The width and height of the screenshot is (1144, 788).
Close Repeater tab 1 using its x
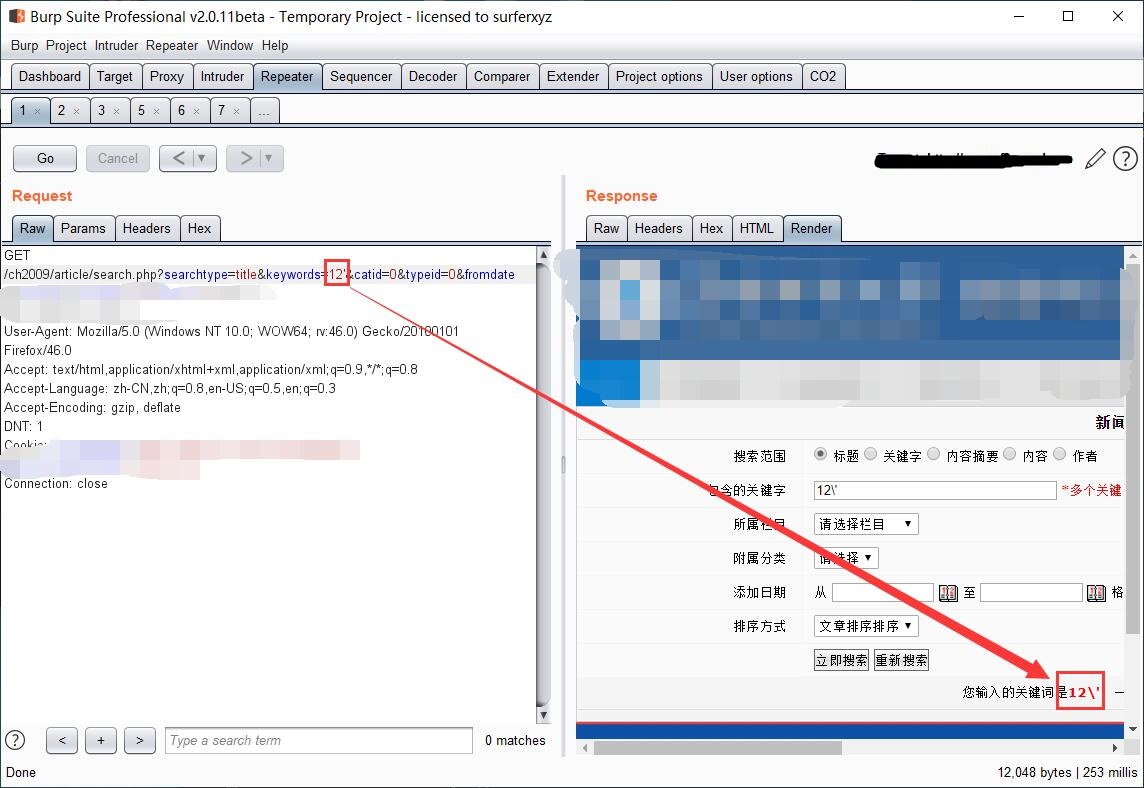tap(38, 111)
